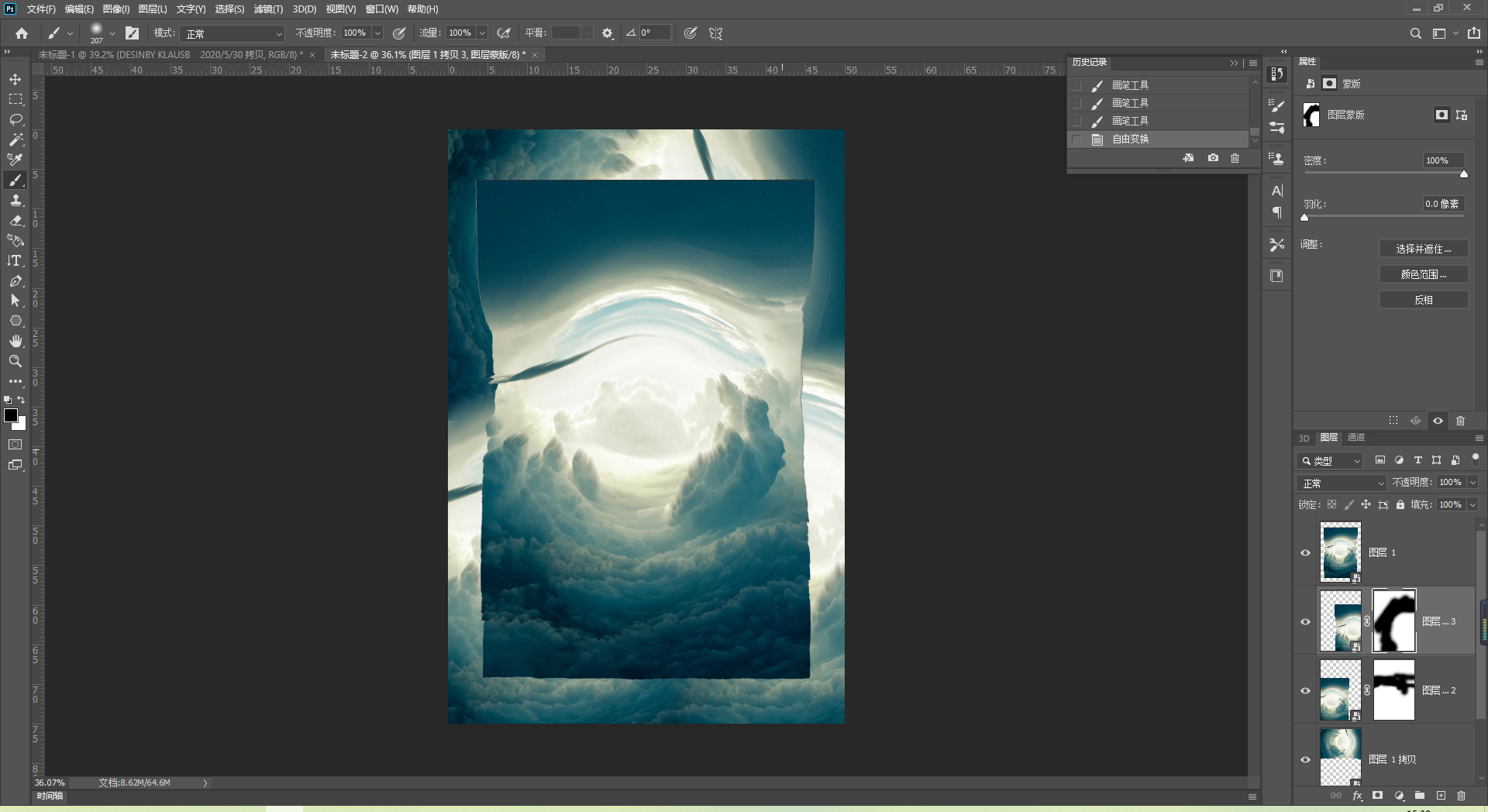Viewport: 1488px width, 812px height.
Task: Select the Horizontal Type tool
Action: coord(15,260)
